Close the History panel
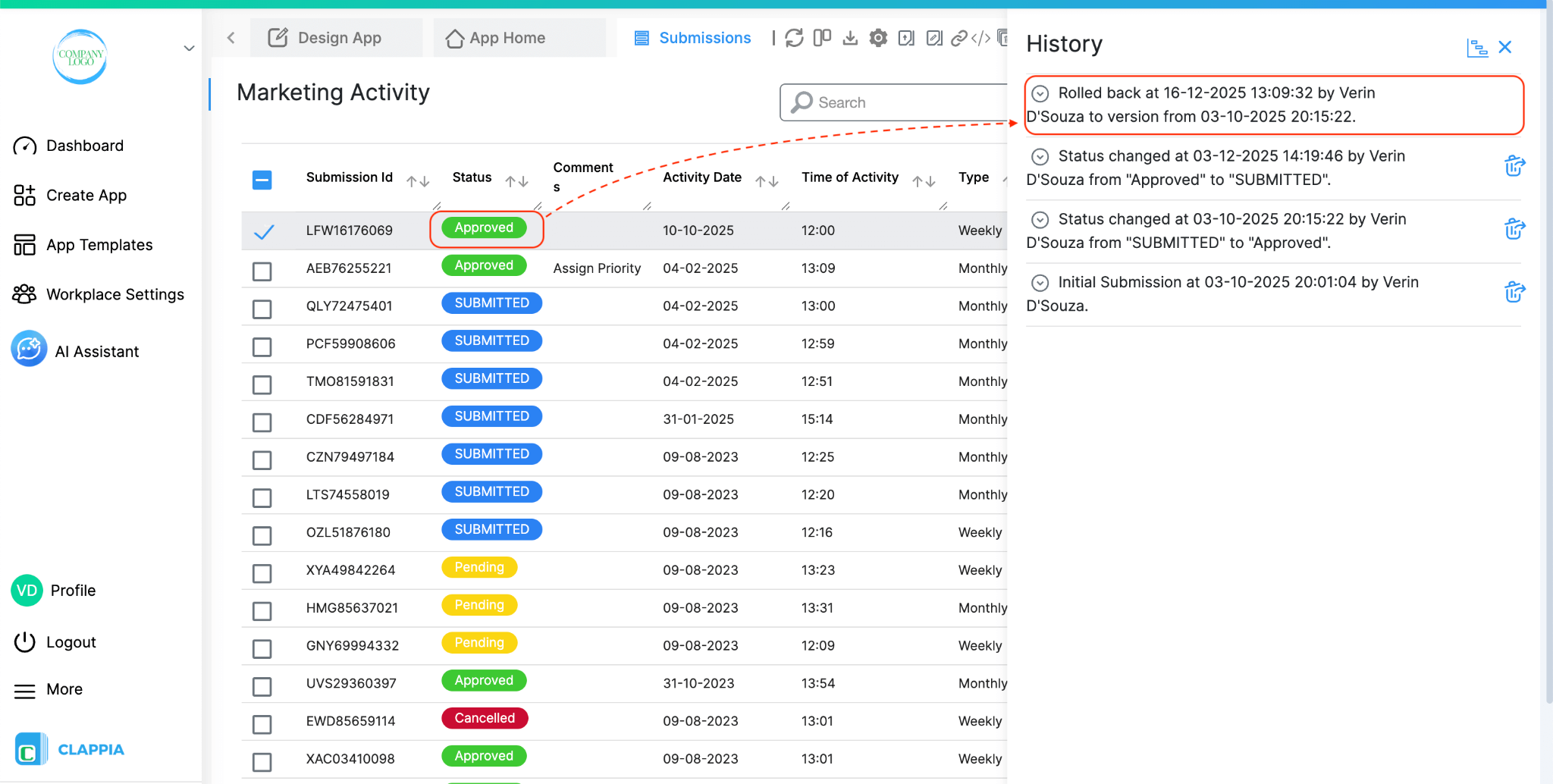This screenshot has height=784, width=1553. coord(1505,47)
